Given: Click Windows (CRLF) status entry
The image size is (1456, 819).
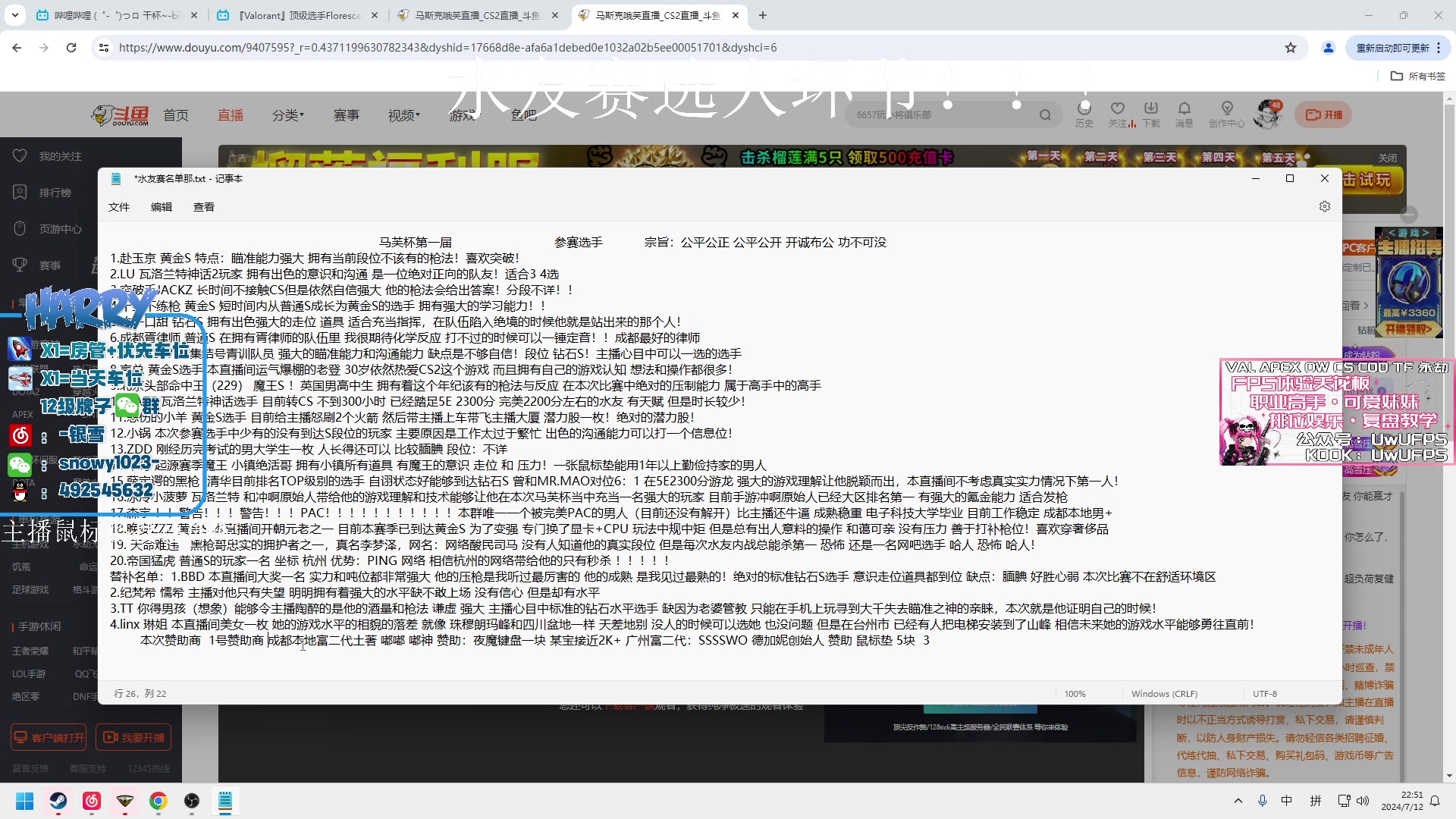Looking at the screenshot, I should 1164,694.
